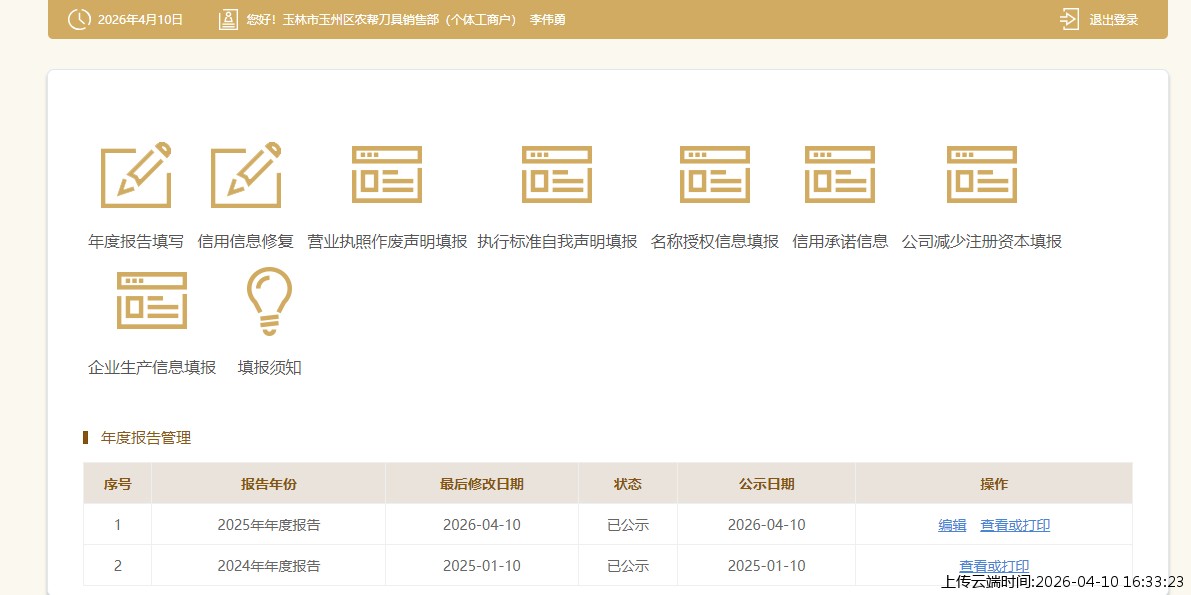Click the 2024年年度报告 table cell
Image resolution: width=1191 pixels, height=595 pixels.
[268, 566]
